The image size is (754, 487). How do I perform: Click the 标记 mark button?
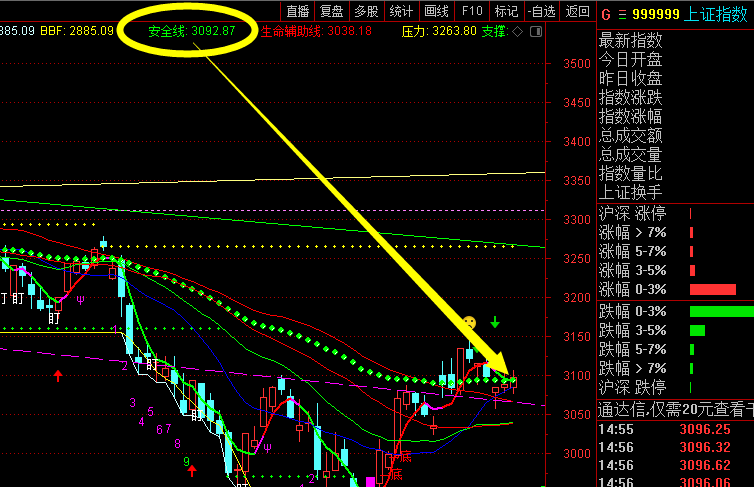[507, 11]
